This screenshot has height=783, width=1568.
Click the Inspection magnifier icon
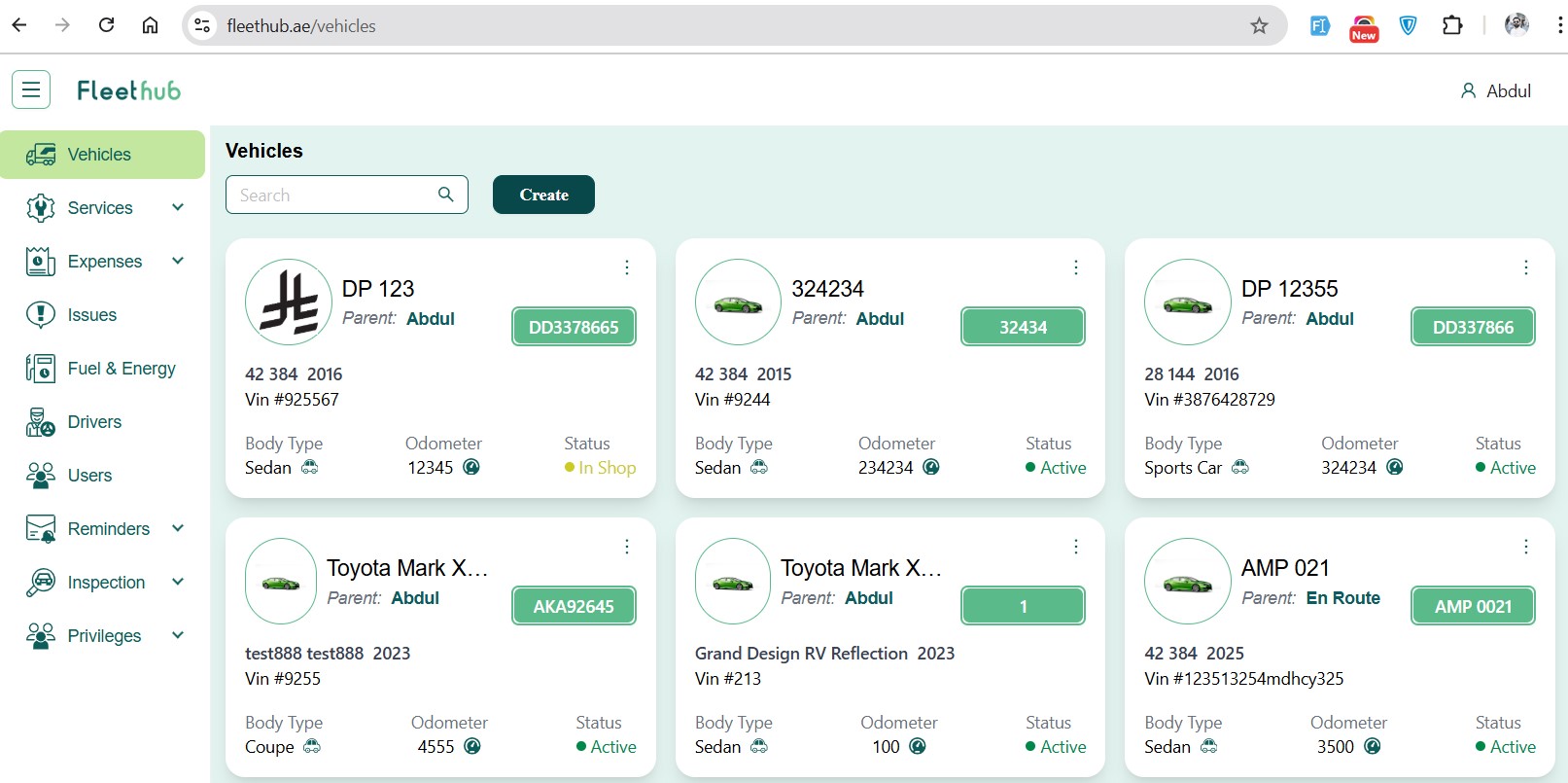point(41,583)
